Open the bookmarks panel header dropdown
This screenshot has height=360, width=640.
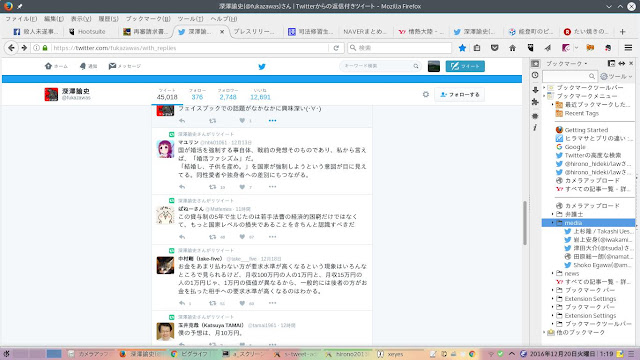click(567, 63)
